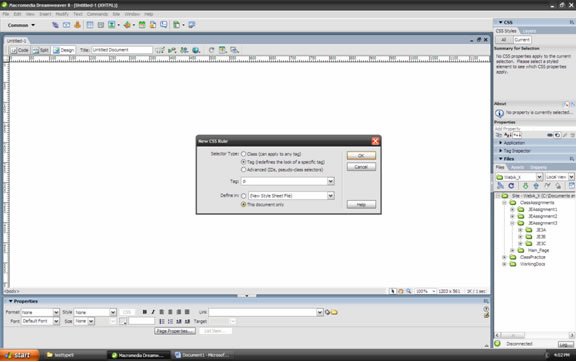Click the Comment icon in Insert bar
The width and height of the screenshot is (577, 362).
(164, 25)
